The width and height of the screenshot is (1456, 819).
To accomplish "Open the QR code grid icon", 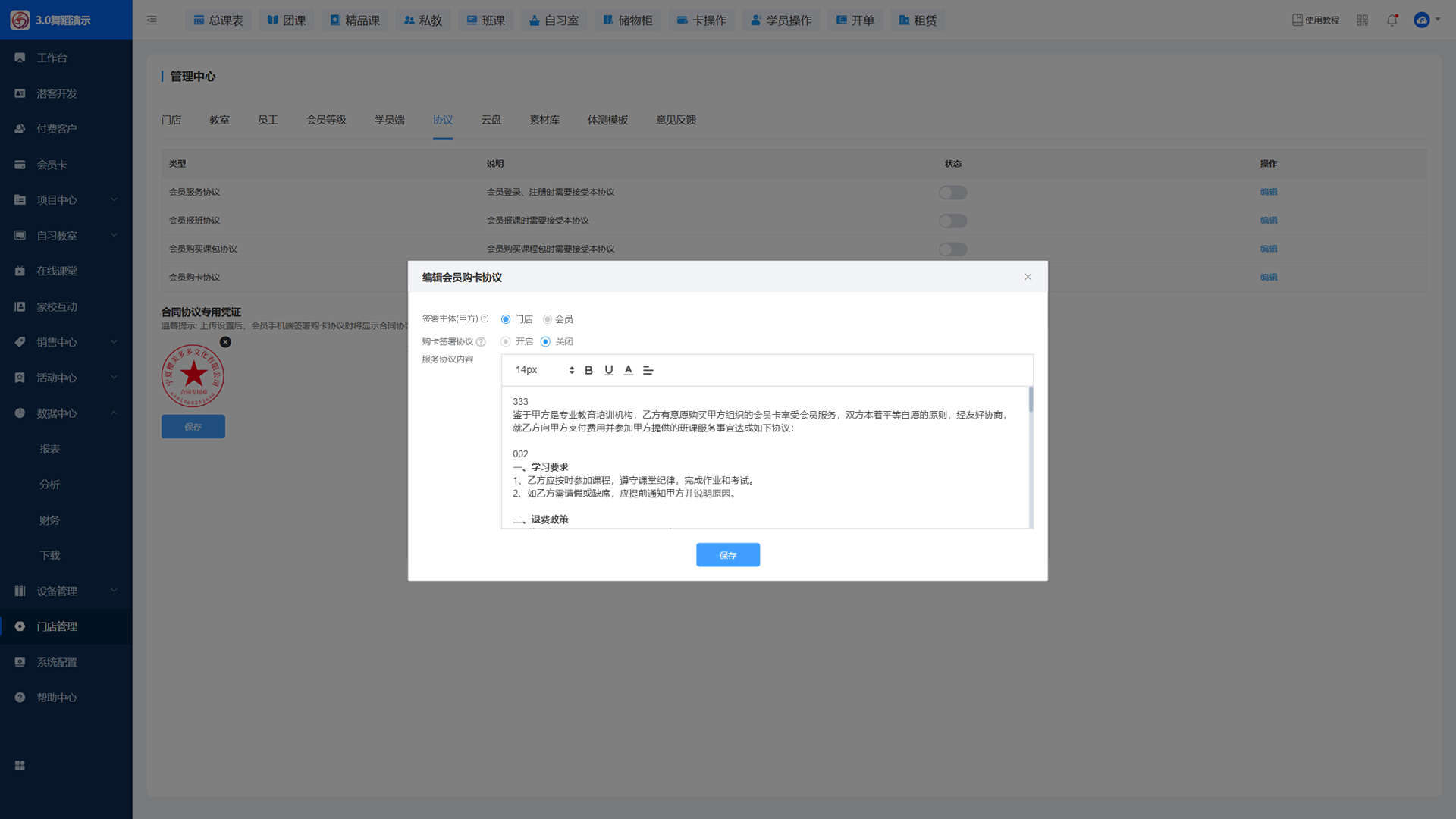I will 1362,20.
